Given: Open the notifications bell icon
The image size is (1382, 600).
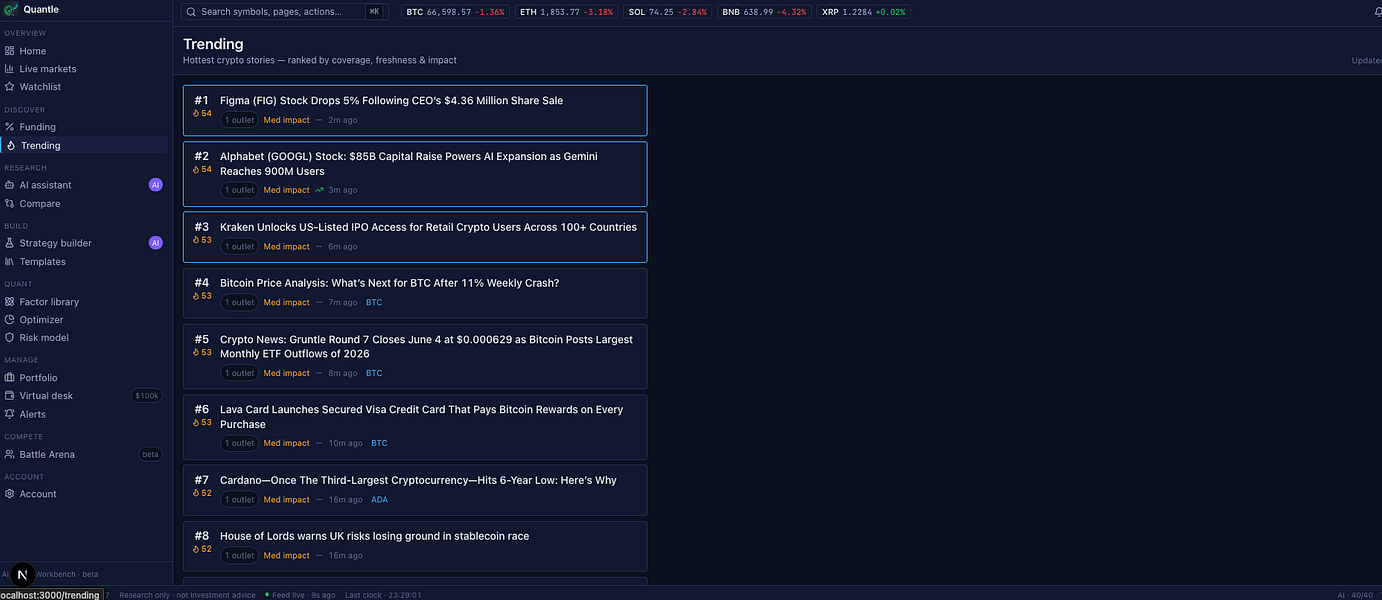Looking at the screenshot, I should tap(1378, 12).
